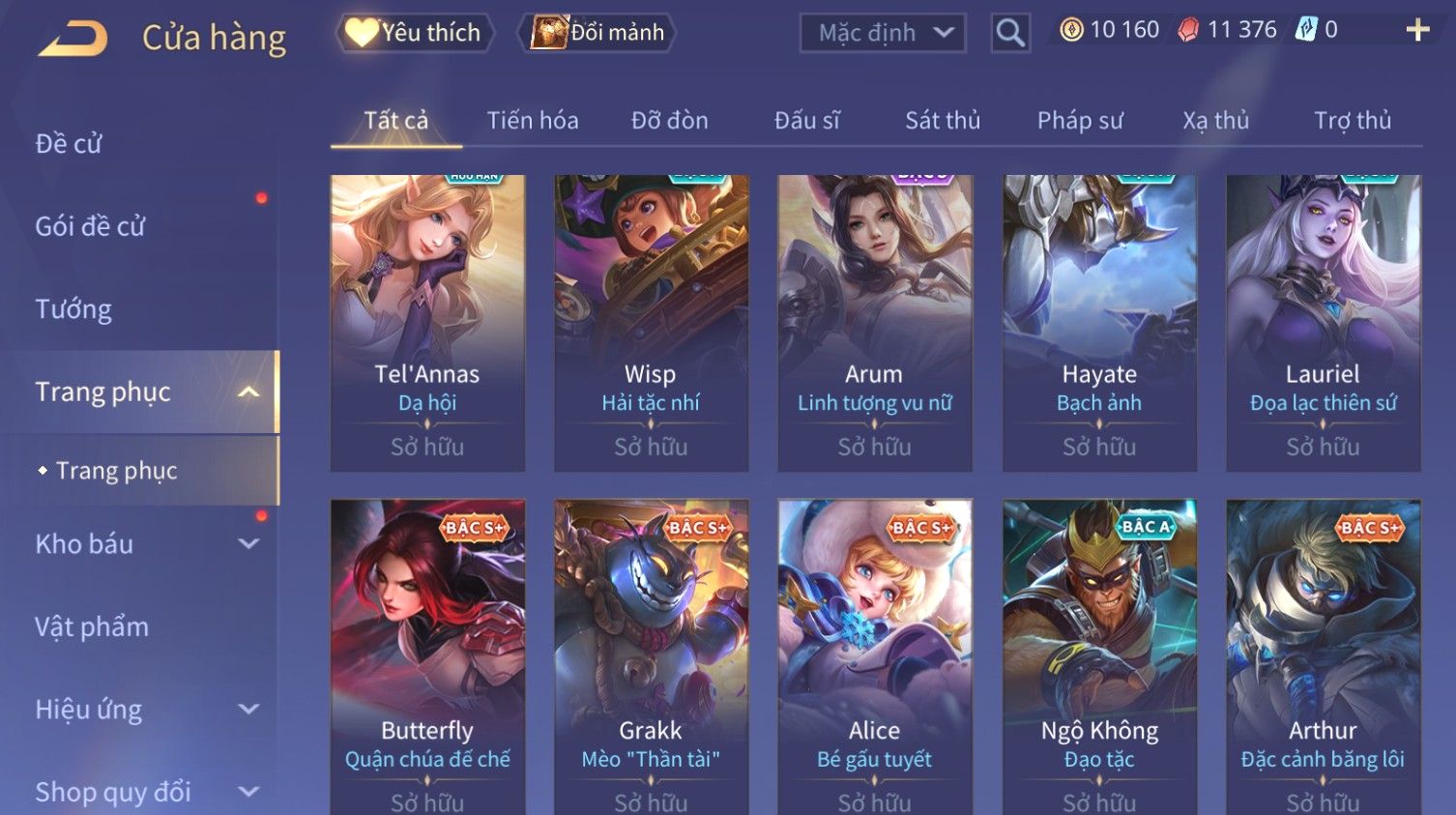This screenshot has width=1456, height=815.
Task: Open the search magnifier icon
Action: pos(1010,33)
